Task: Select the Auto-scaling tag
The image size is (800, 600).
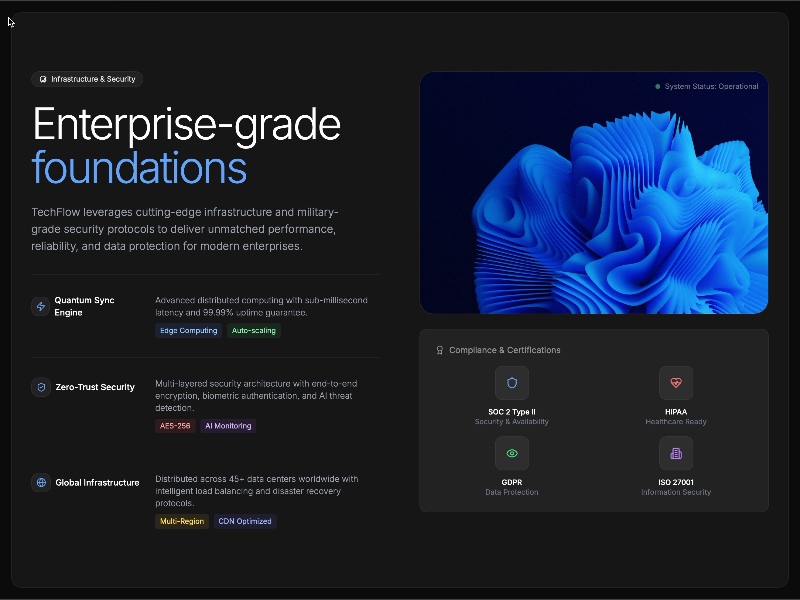Action: (253, 330)
